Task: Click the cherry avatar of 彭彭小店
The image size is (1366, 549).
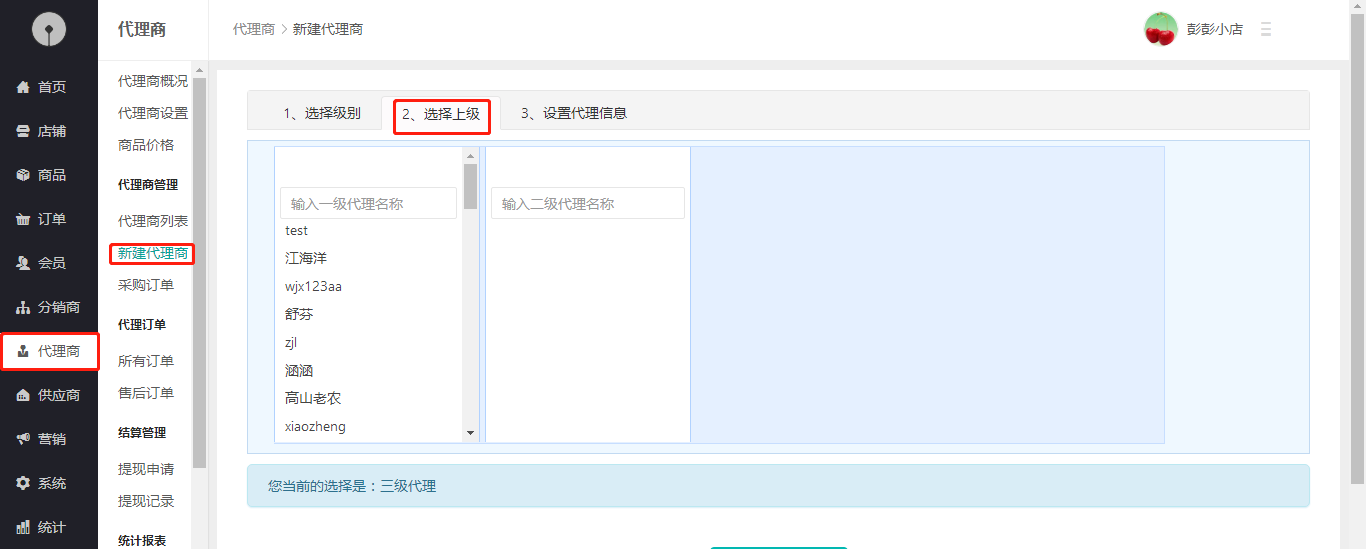Action: [x=1160, y=29]
